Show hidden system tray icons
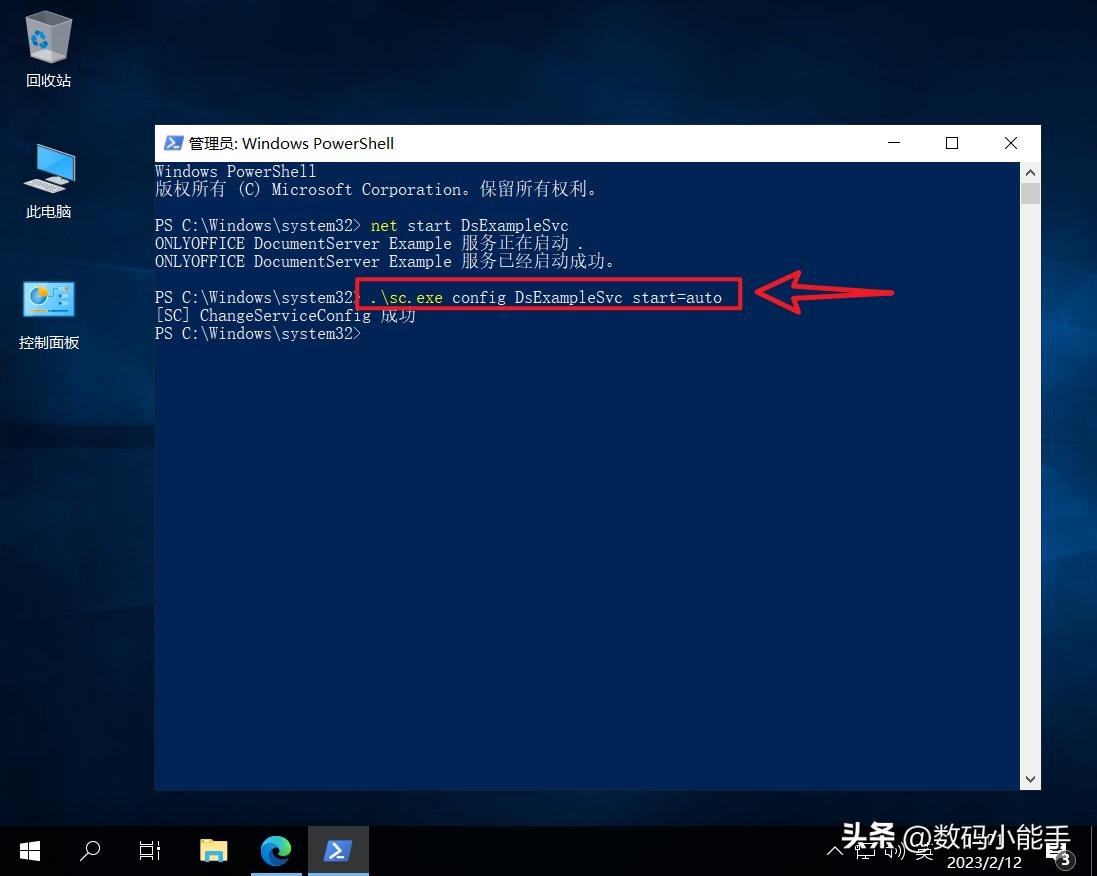The image size is (1097, 876). click(835, 852)
